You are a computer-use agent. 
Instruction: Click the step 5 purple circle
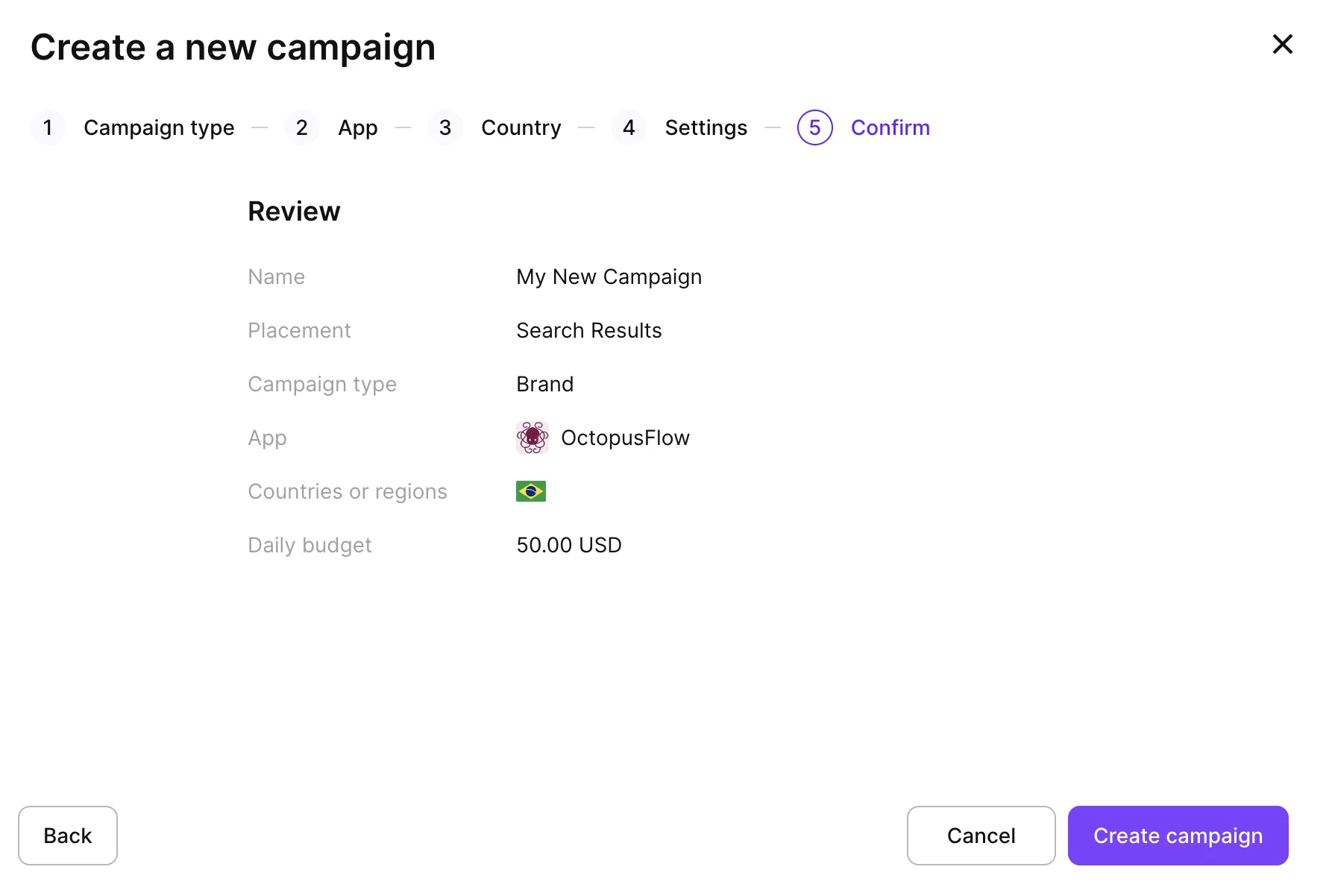tap(815, 127)
